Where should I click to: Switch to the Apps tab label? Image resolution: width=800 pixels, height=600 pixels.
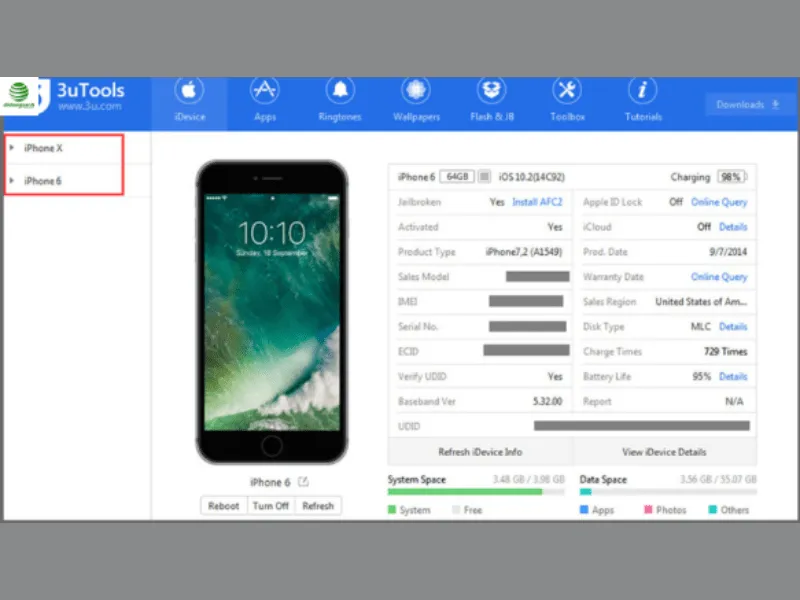[x=265, y=117]
